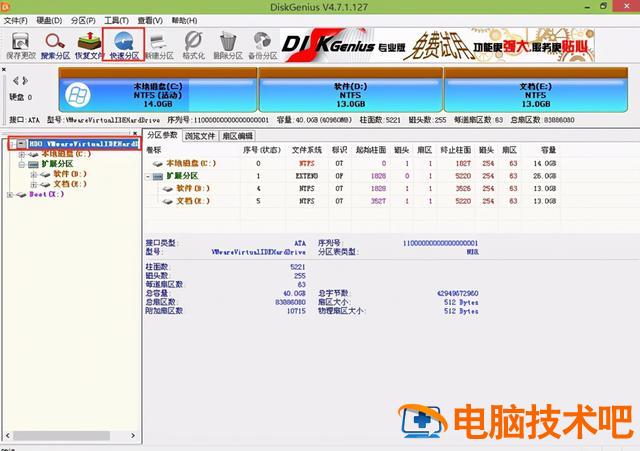
Task: Close the disk map pane with small x
Action: coord(4,70)
